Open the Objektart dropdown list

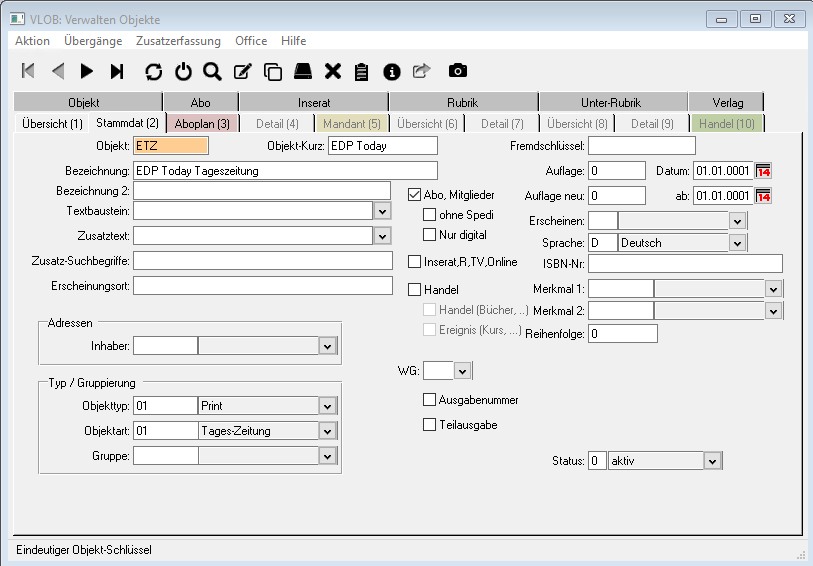tap(327, 431)
